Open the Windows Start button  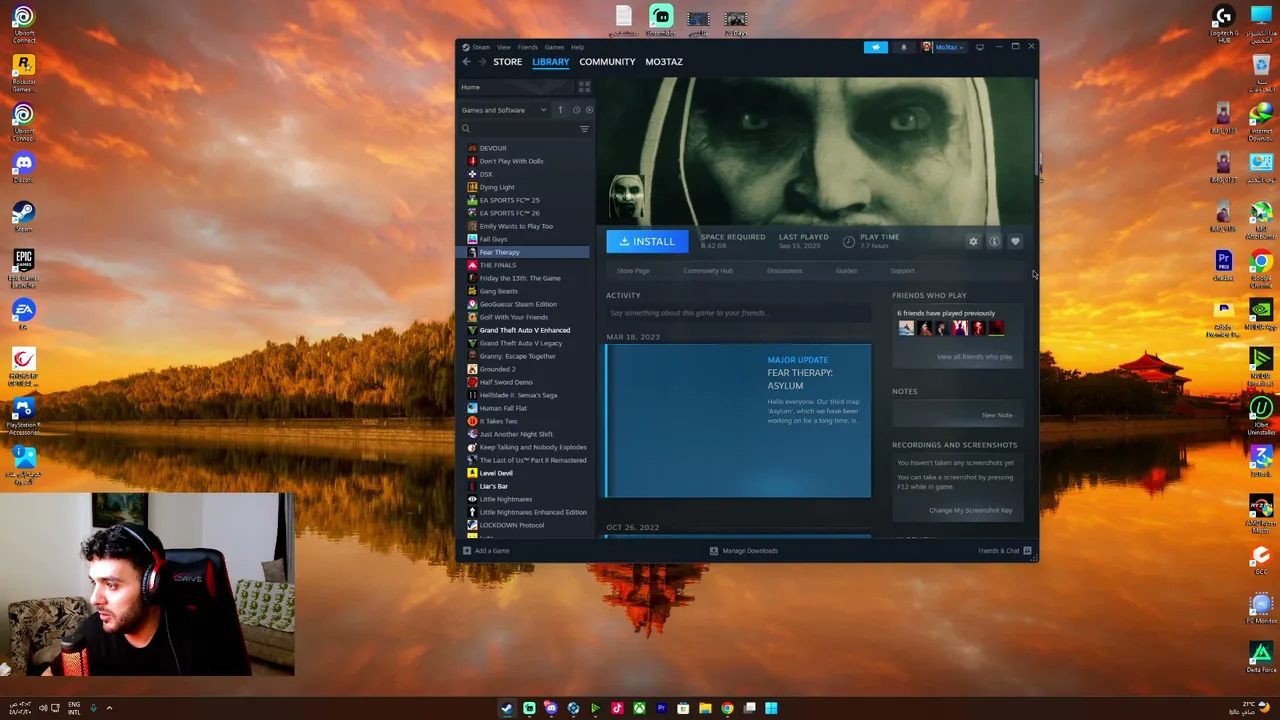coord(771,709)
